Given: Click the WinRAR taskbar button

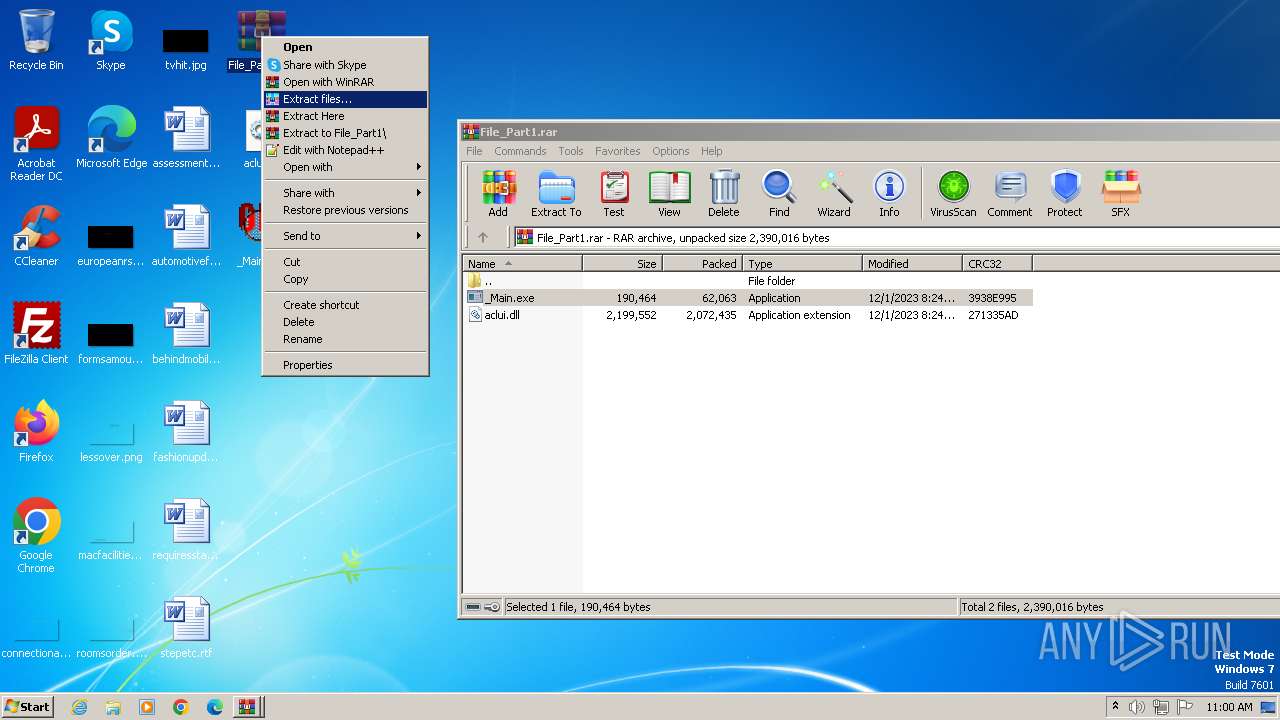Looking at the screenshot, I should pyautogui.click(x=246, y=707).
